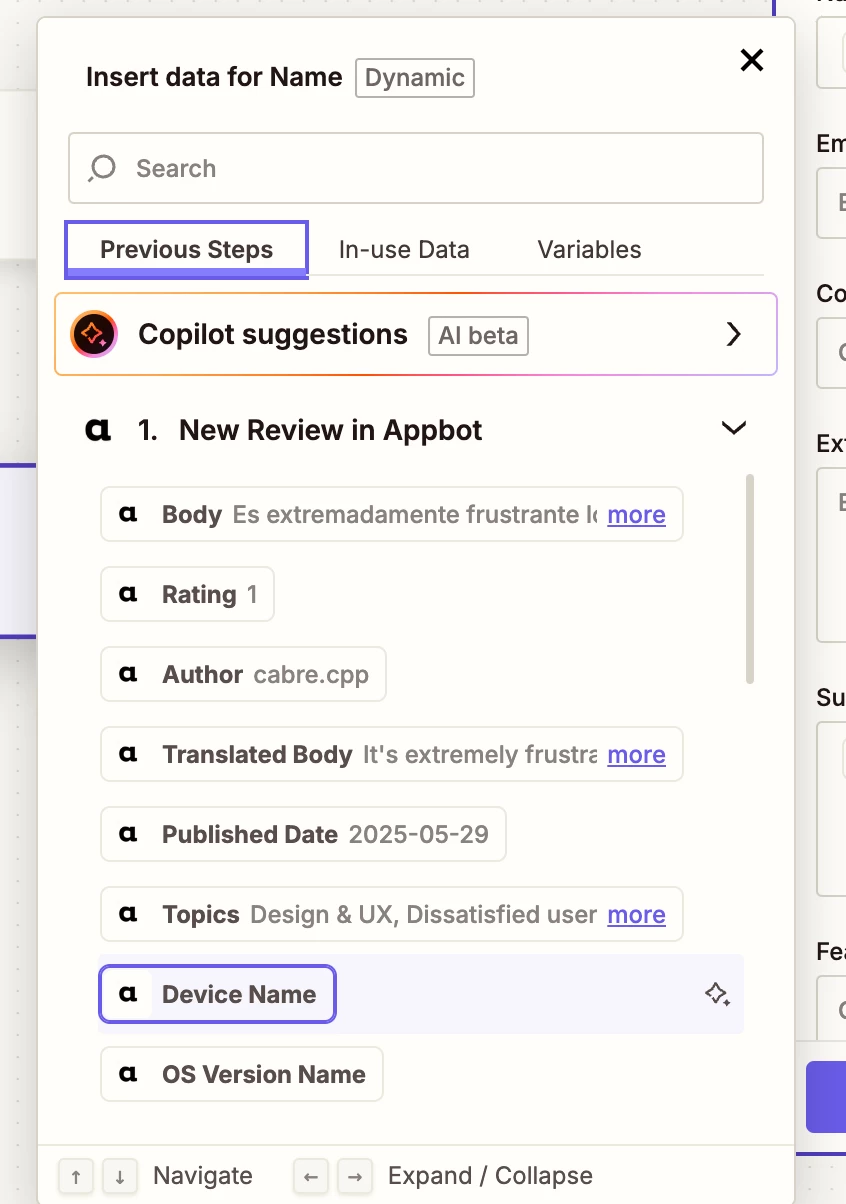Click the down arrow navigate key
Image resolution: width=846 pixels, height=1204 pixels.
120,1176
